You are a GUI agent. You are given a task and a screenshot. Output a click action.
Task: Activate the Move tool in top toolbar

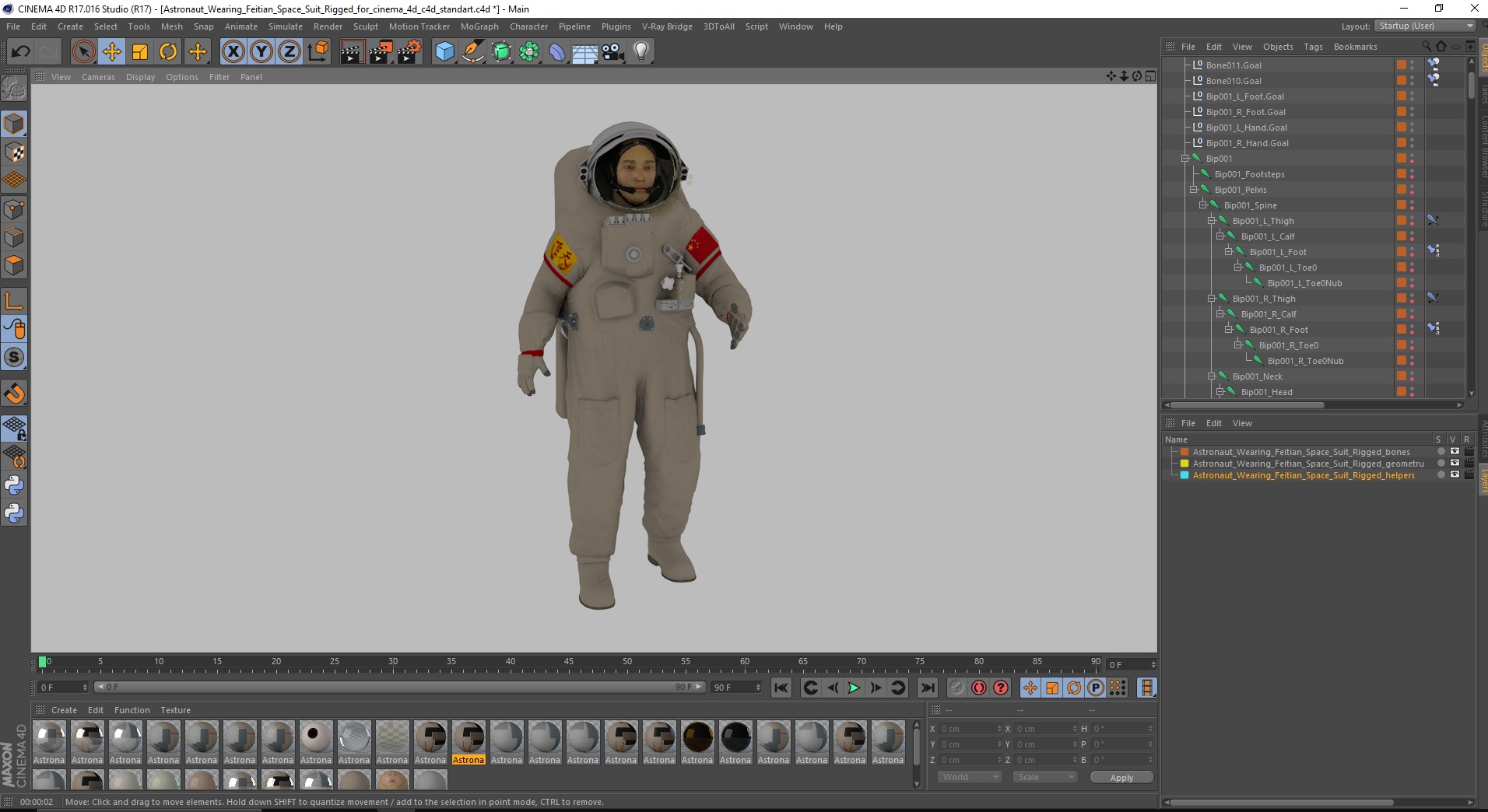click(x=112, y=52)
